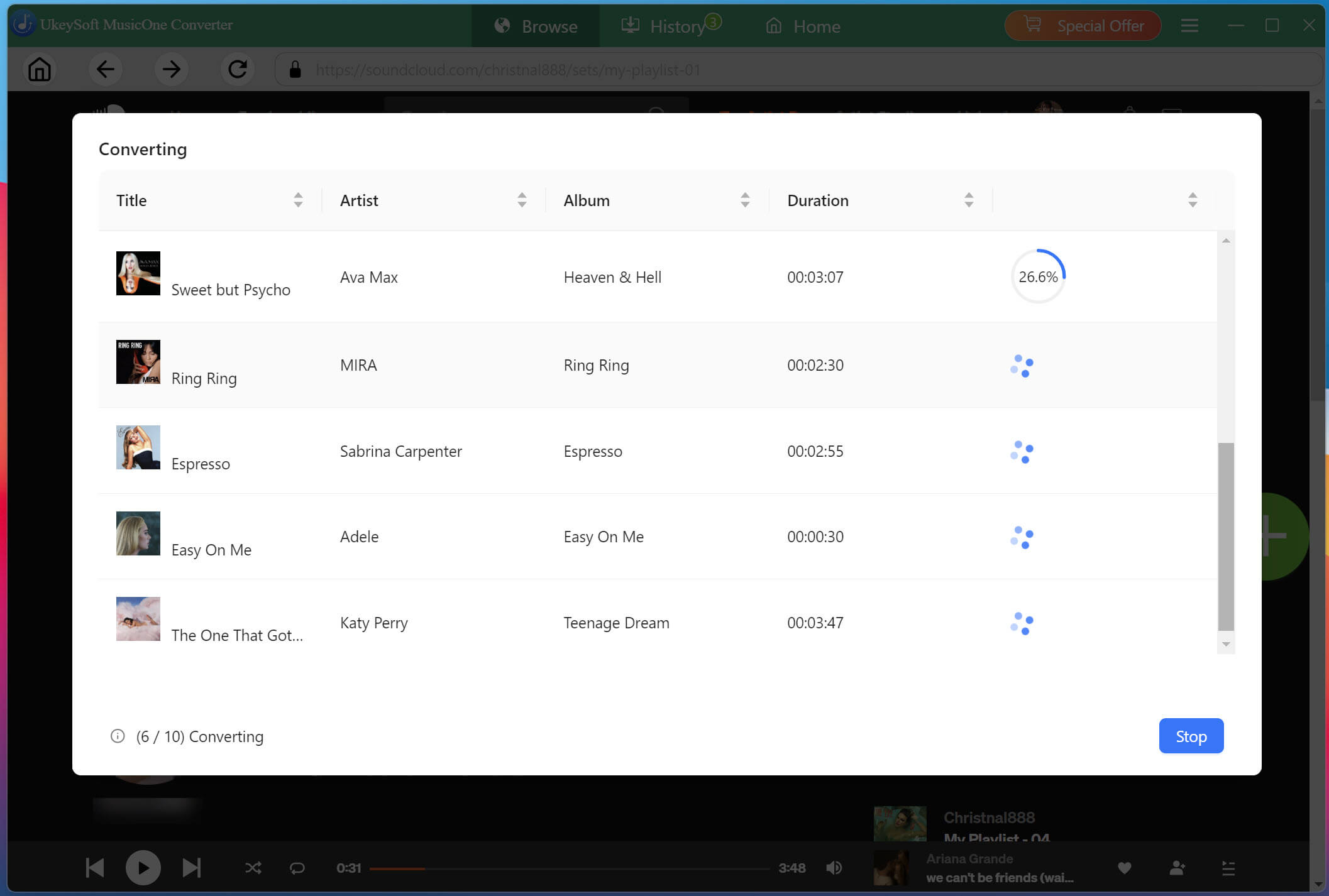Image resolution: width=1329 pixels, height=896 pixels.
Task: Click the page scrollbar down arrow
Action: click(1318, 884)
